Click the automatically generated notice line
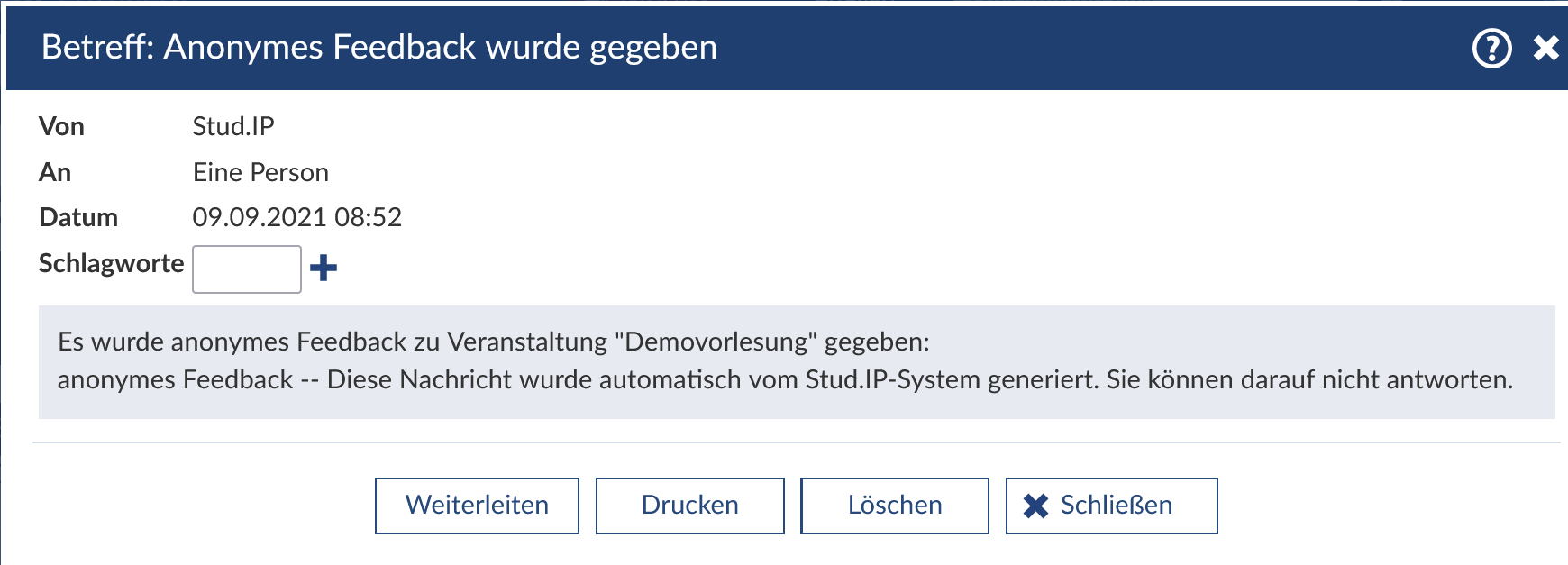 point(784,380)
